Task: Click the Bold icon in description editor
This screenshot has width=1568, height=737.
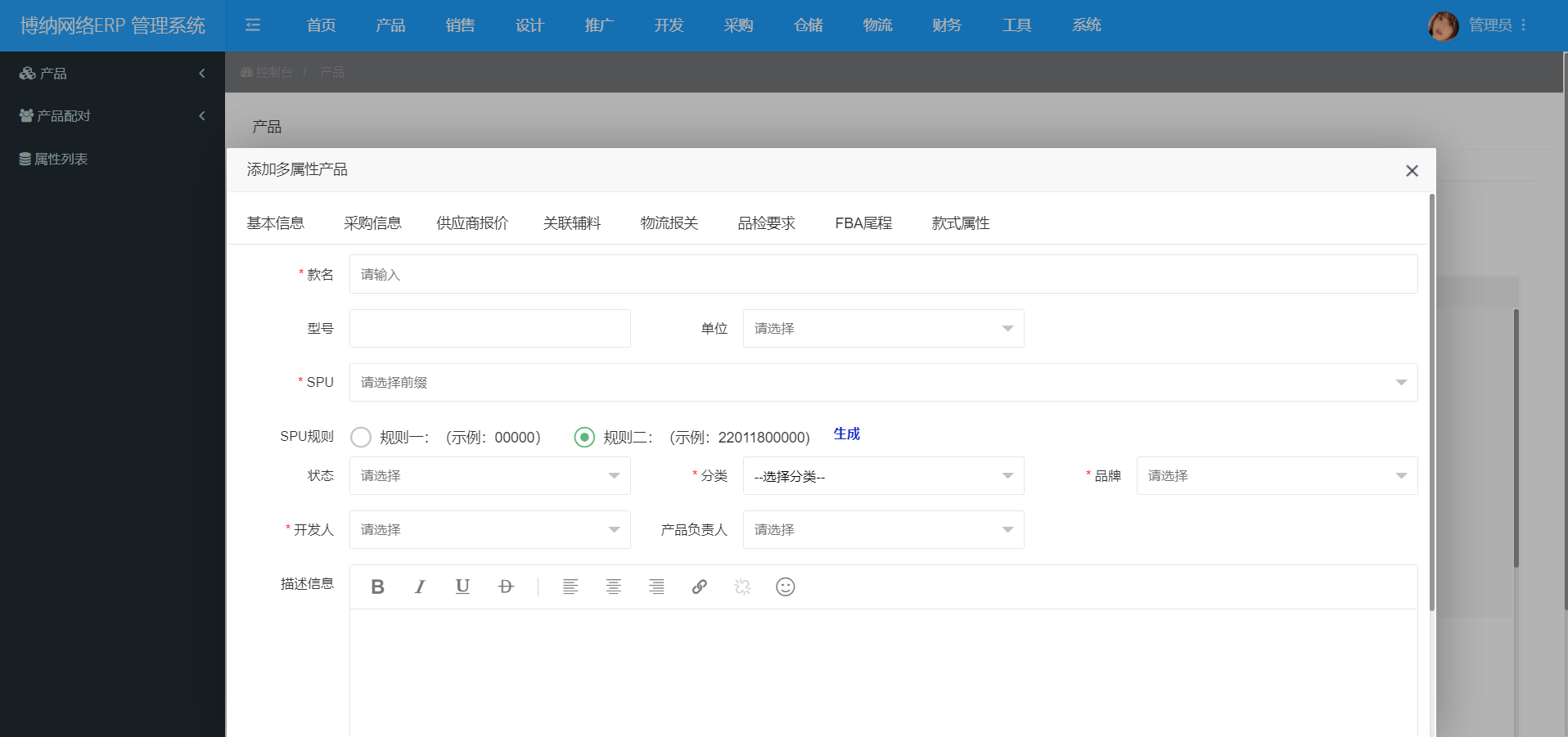Action: [x=377, y=586]
